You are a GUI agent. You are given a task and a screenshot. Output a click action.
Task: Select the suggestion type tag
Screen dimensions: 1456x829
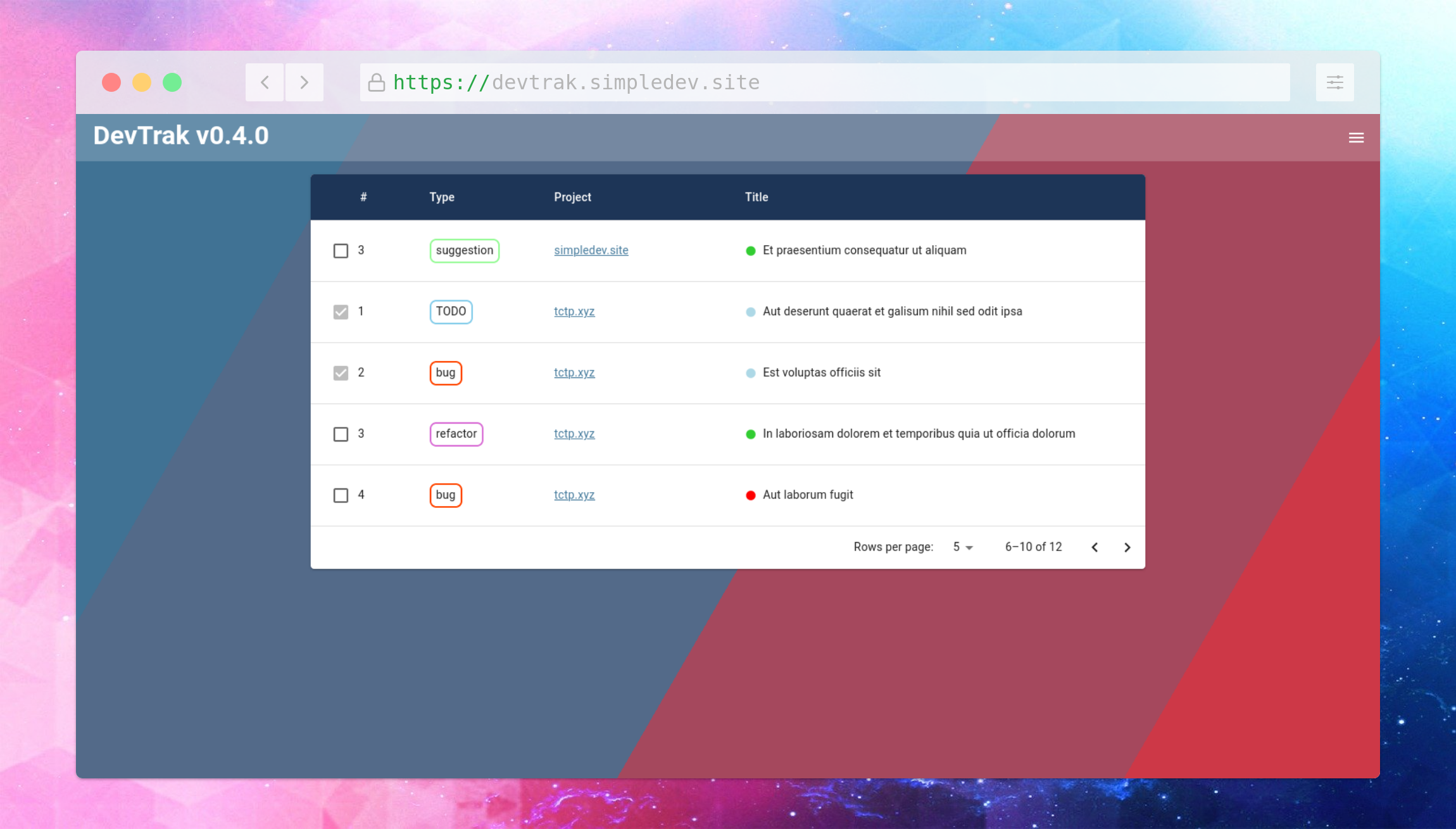(x=464, y=251)
